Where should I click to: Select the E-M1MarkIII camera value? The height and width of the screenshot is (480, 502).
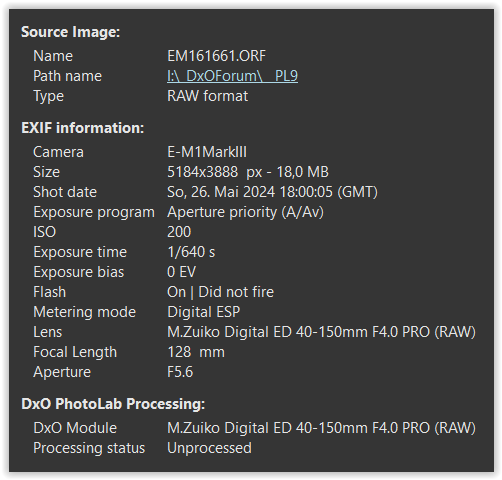point(207,152)
